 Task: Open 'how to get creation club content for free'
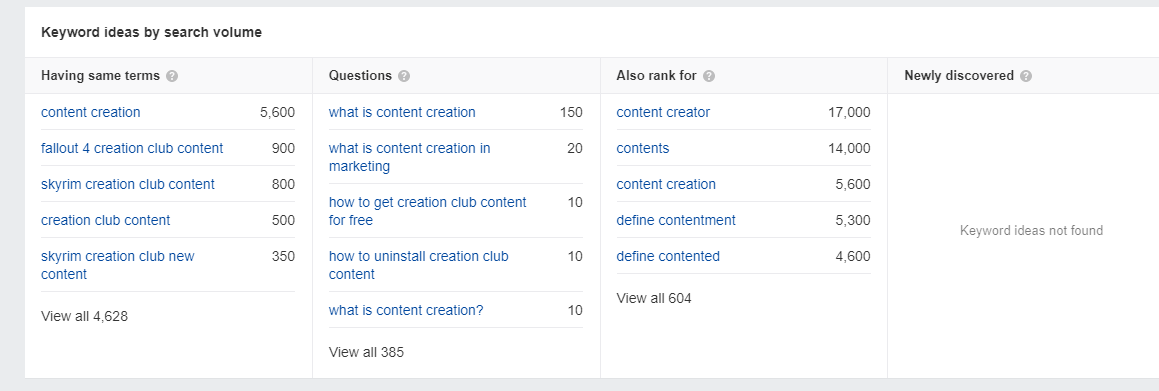[x=428, y=211]
